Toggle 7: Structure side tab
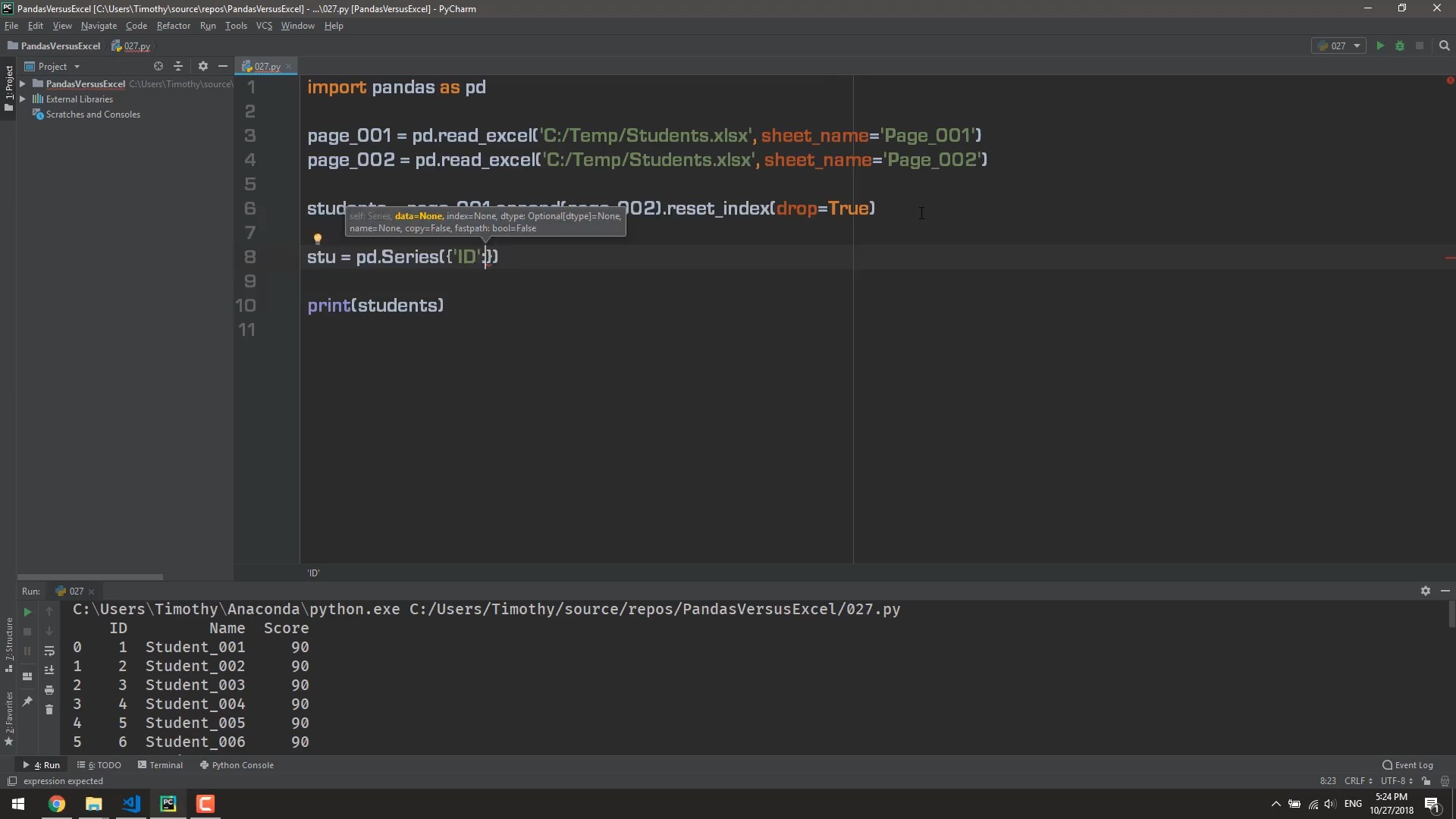Screen dimensions: 1456x819 tap(8, 645)
